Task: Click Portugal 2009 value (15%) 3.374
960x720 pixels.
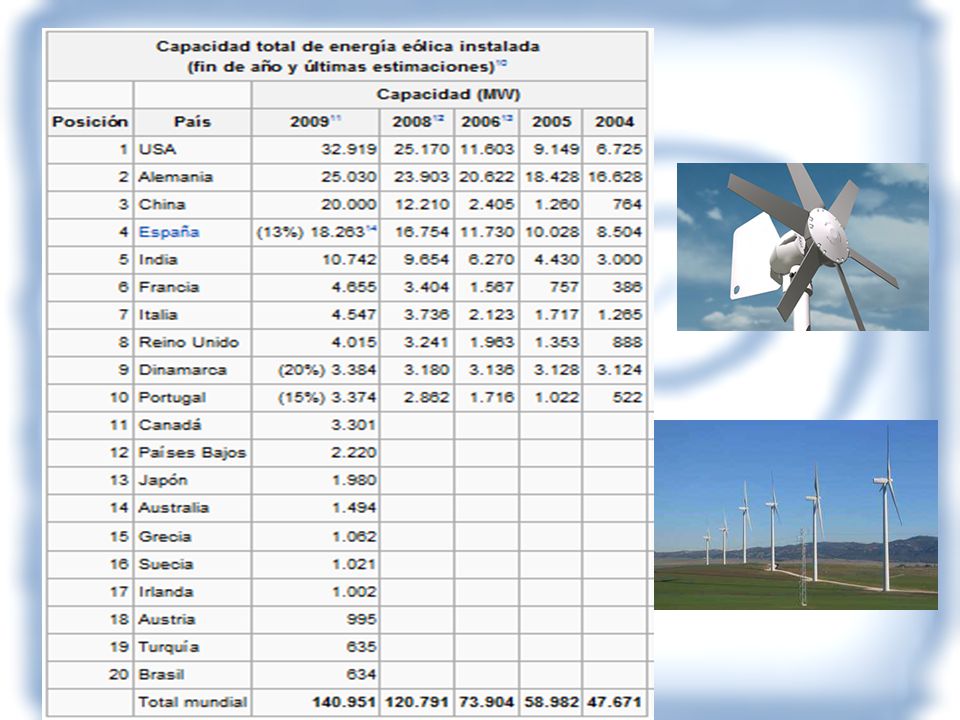Action: coord(327,397)
